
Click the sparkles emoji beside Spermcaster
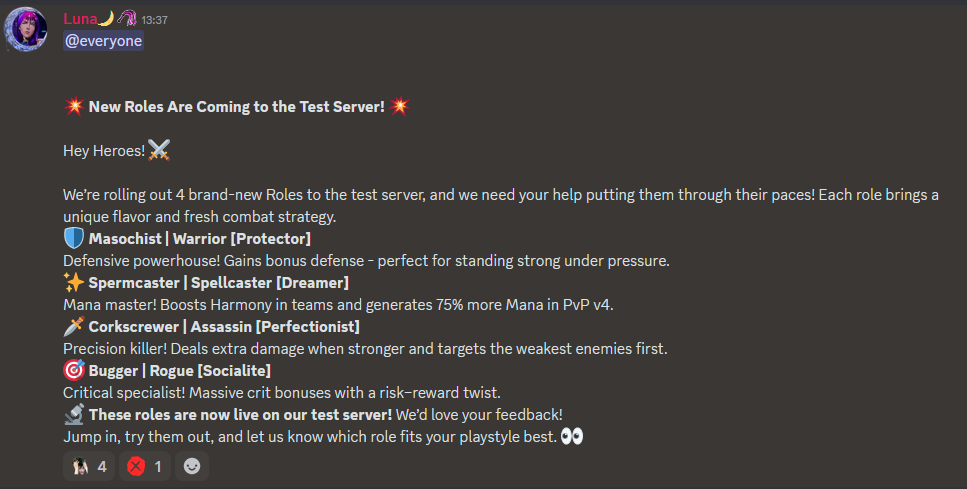[x=73, y=282]
